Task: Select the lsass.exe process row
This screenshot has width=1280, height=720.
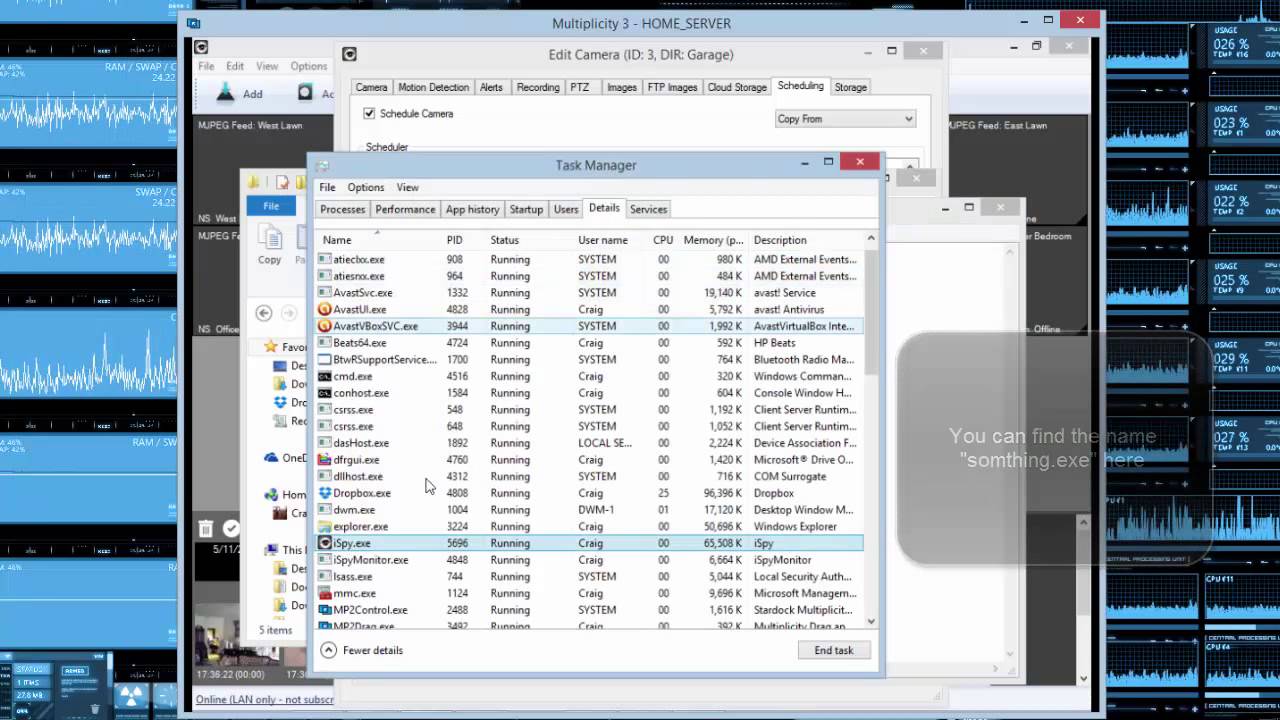Action: click(x=589, y=576)
